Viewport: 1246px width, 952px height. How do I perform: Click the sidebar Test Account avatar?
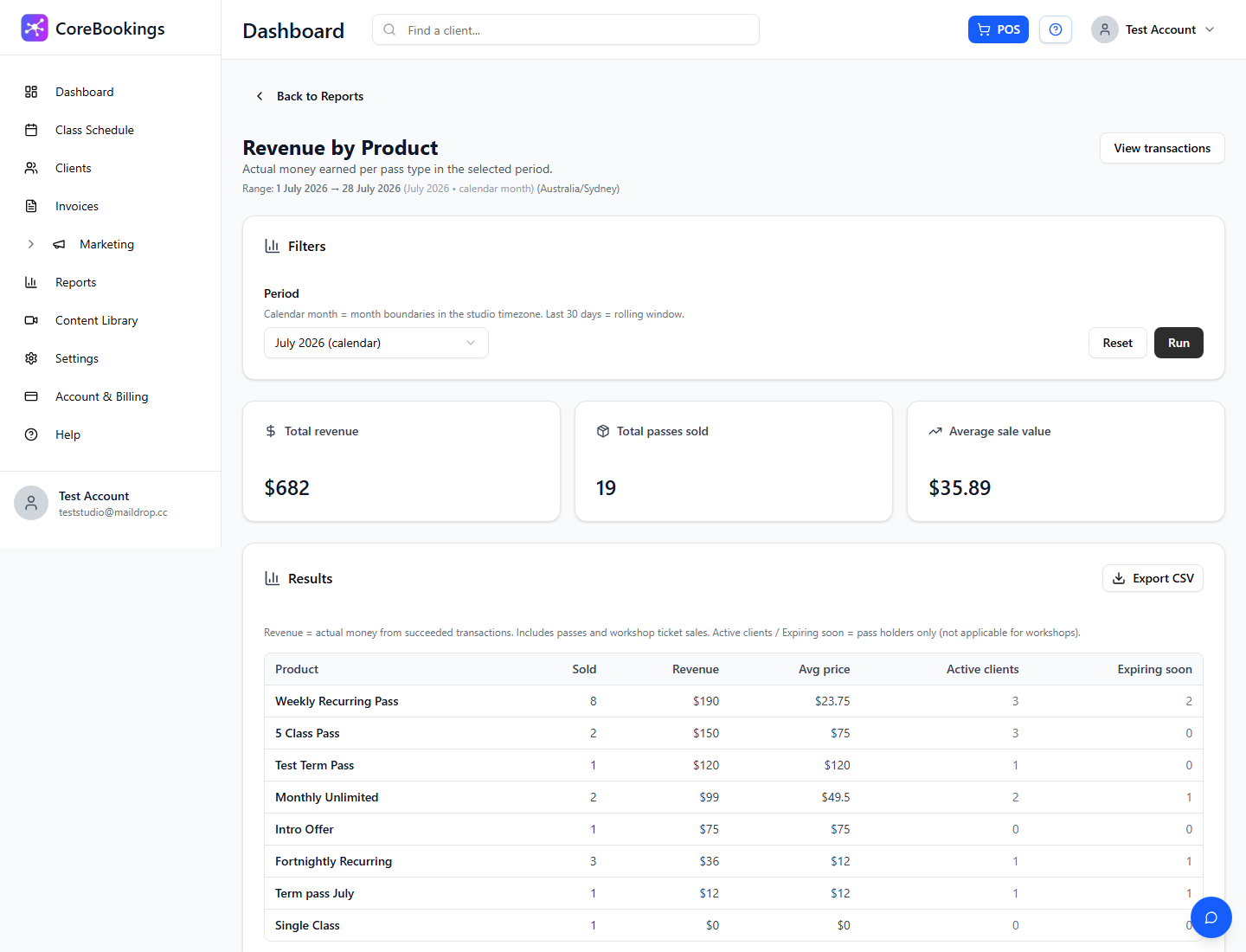click(31, 503)
